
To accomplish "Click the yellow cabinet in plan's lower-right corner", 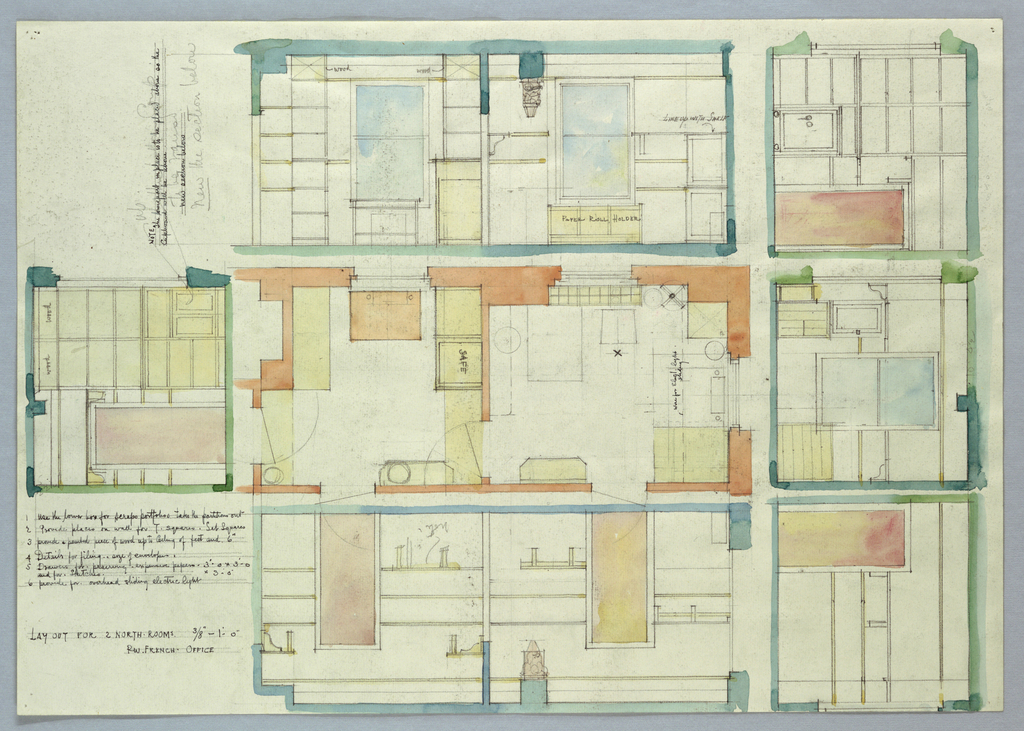I will [690, 455].
